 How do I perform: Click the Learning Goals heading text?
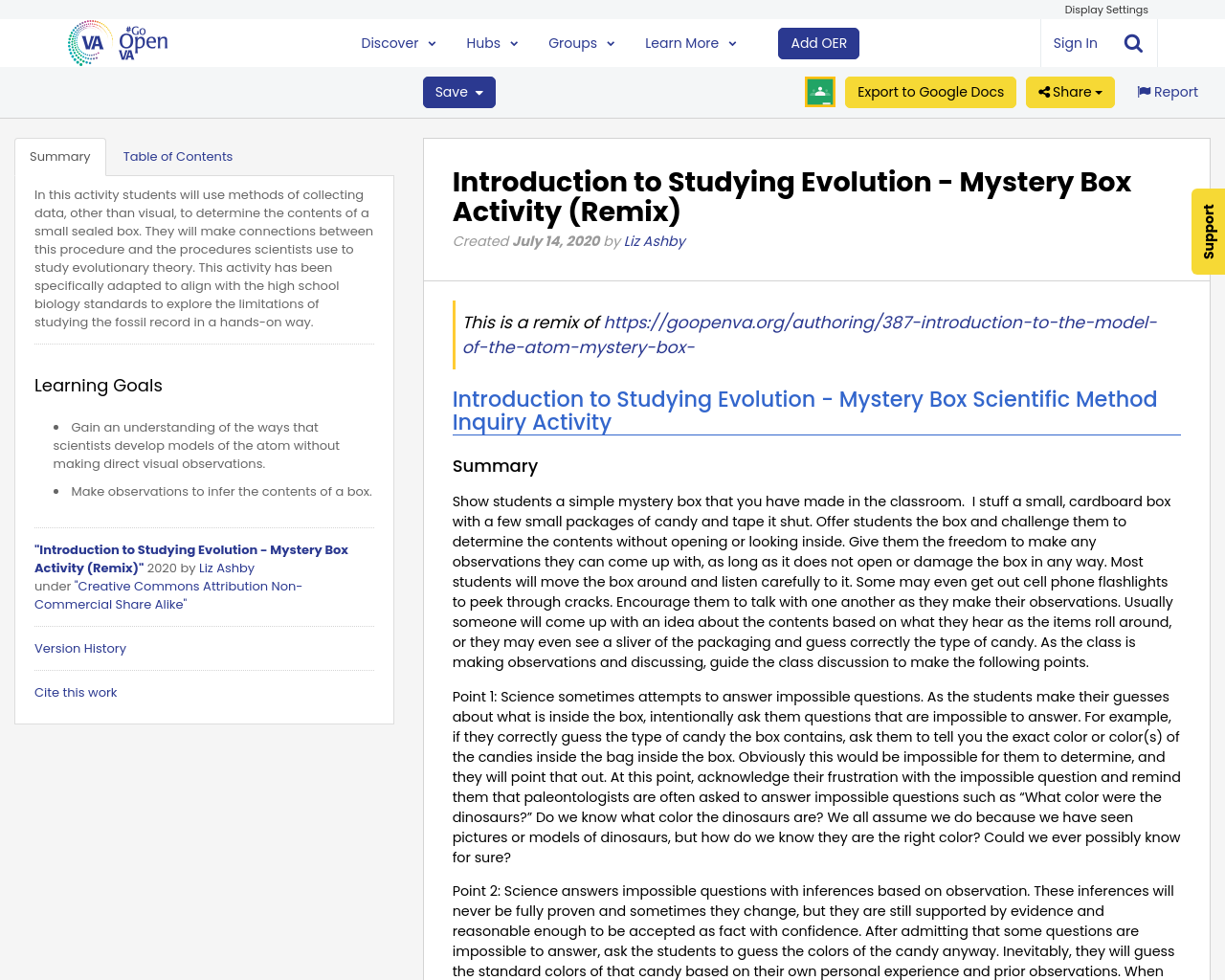point(99,386)
